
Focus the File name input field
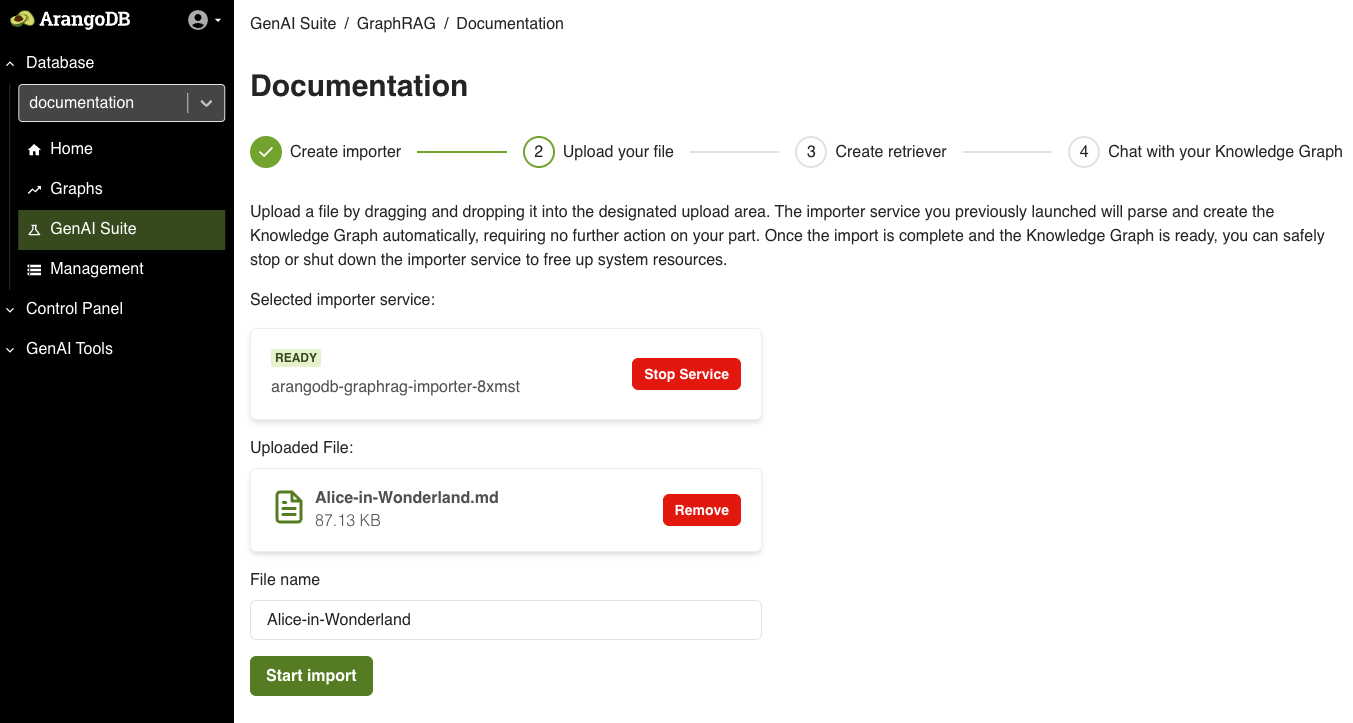[506, 620]
